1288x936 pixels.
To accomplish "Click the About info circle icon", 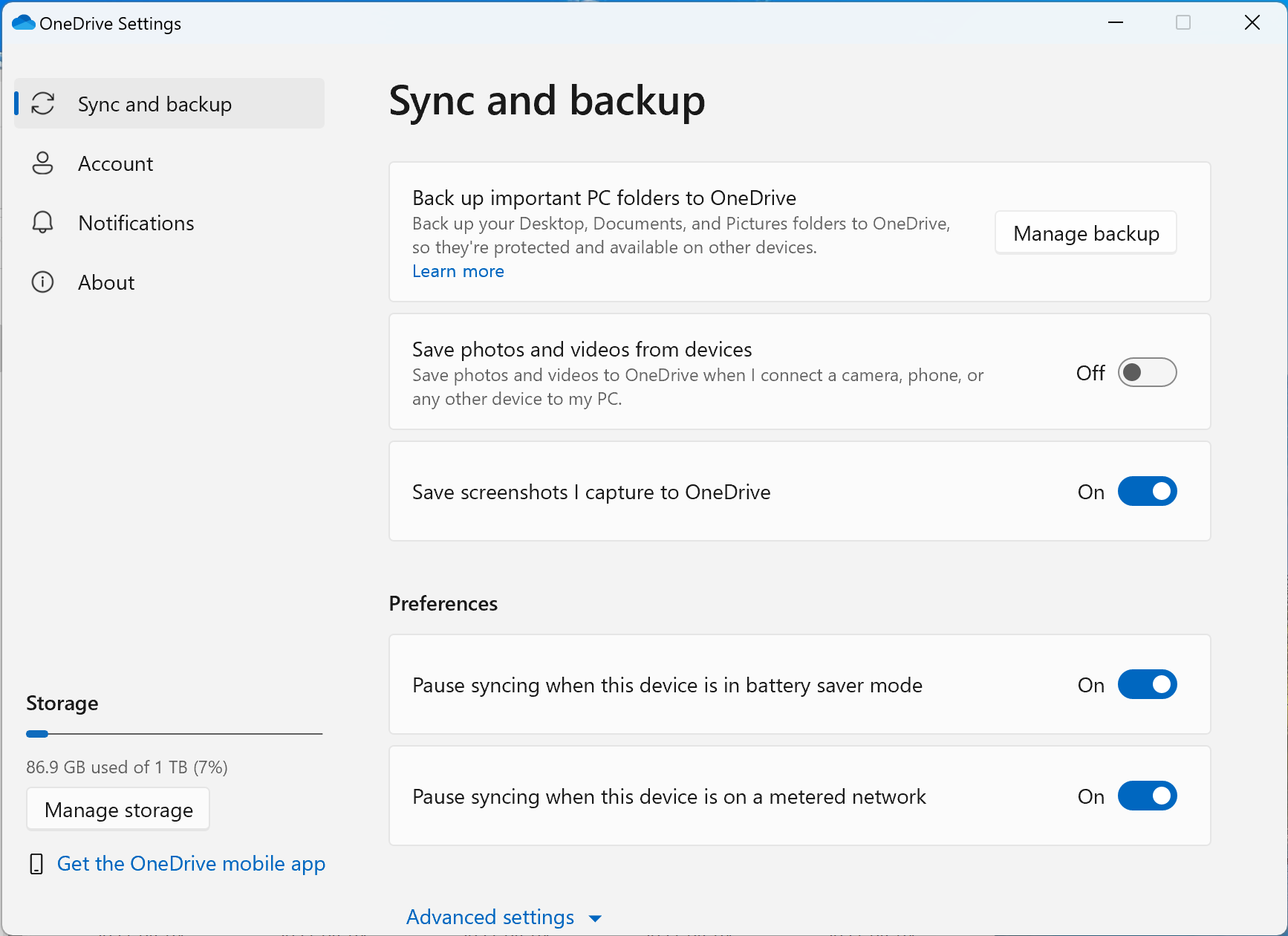I will (43, 282).
